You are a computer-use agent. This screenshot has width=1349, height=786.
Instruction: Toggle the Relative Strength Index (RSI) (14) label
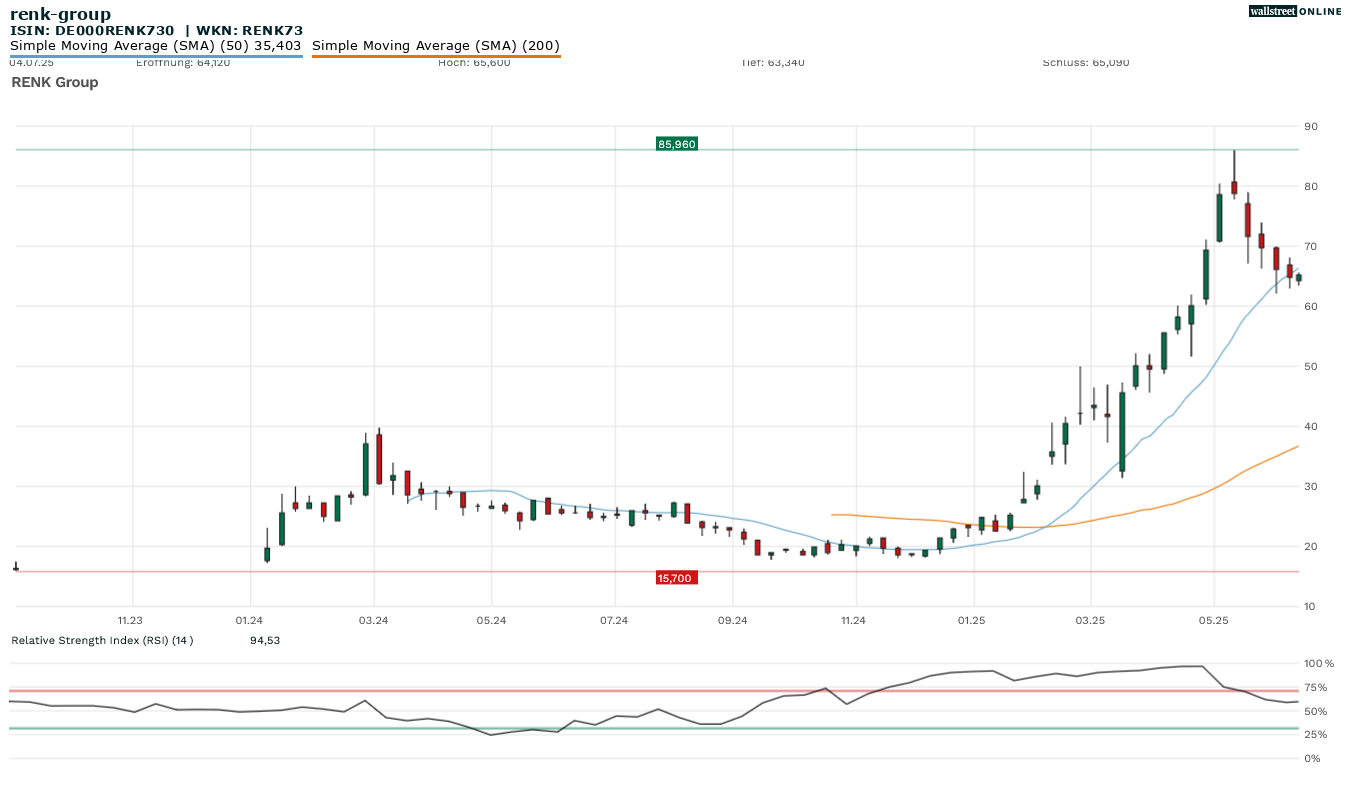(102, 640)
